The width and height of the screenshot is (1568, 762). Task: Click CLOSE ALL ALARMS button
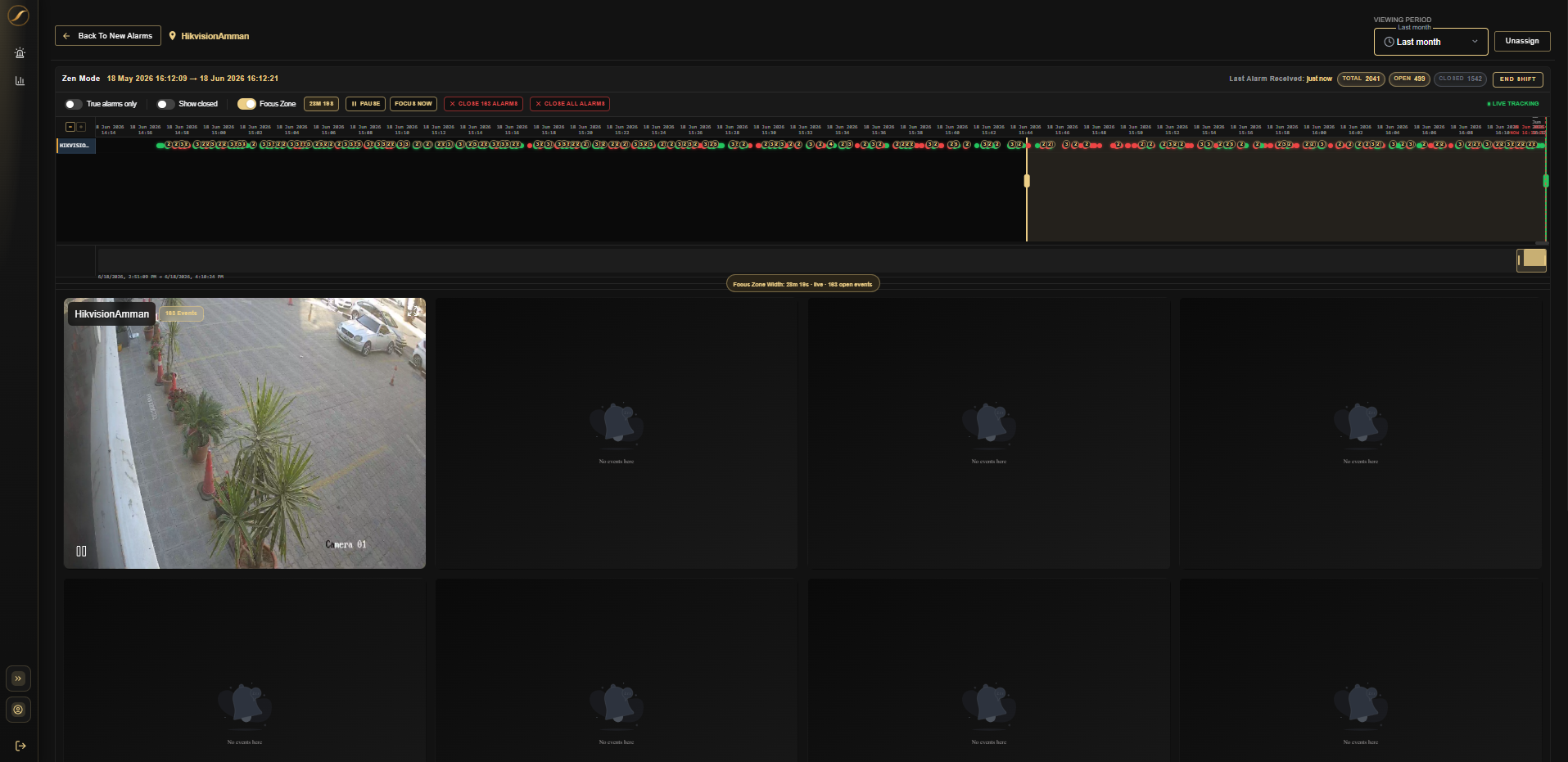pos(570,104)
